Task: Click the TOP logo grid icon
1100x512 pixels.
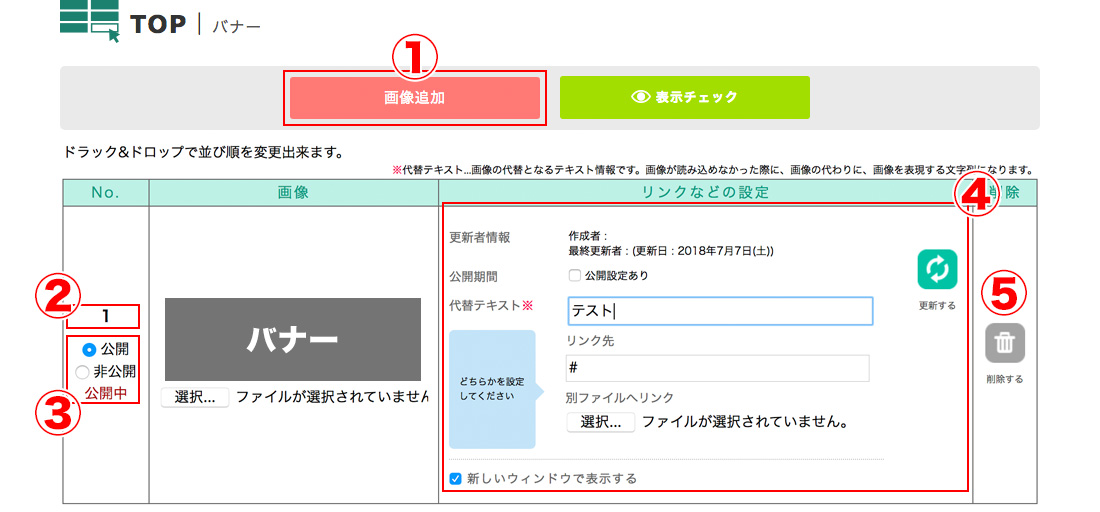Action: 90,19
